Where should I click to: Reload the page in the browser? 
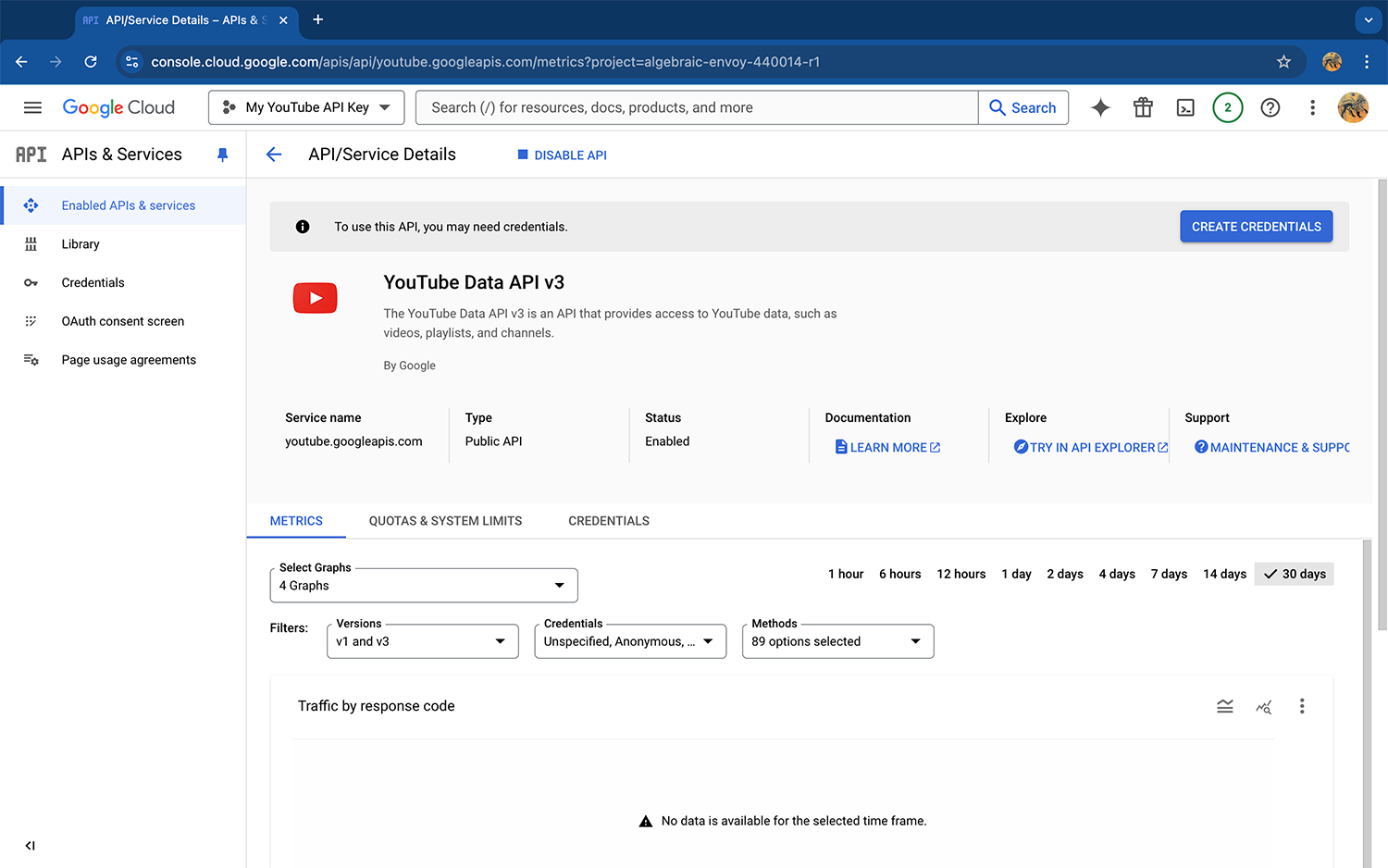pyautogui.click(x=91, y=62)
